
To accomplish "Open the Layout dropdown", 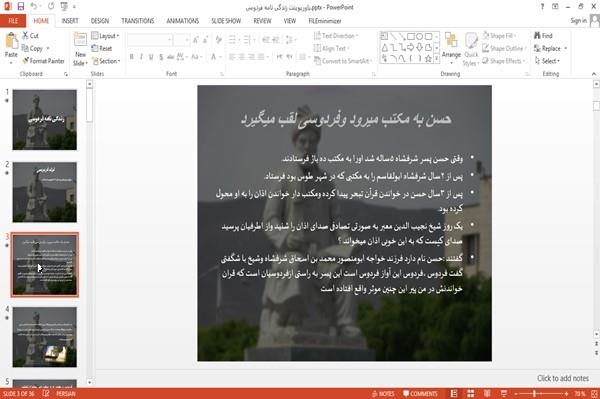I will 105,36.
